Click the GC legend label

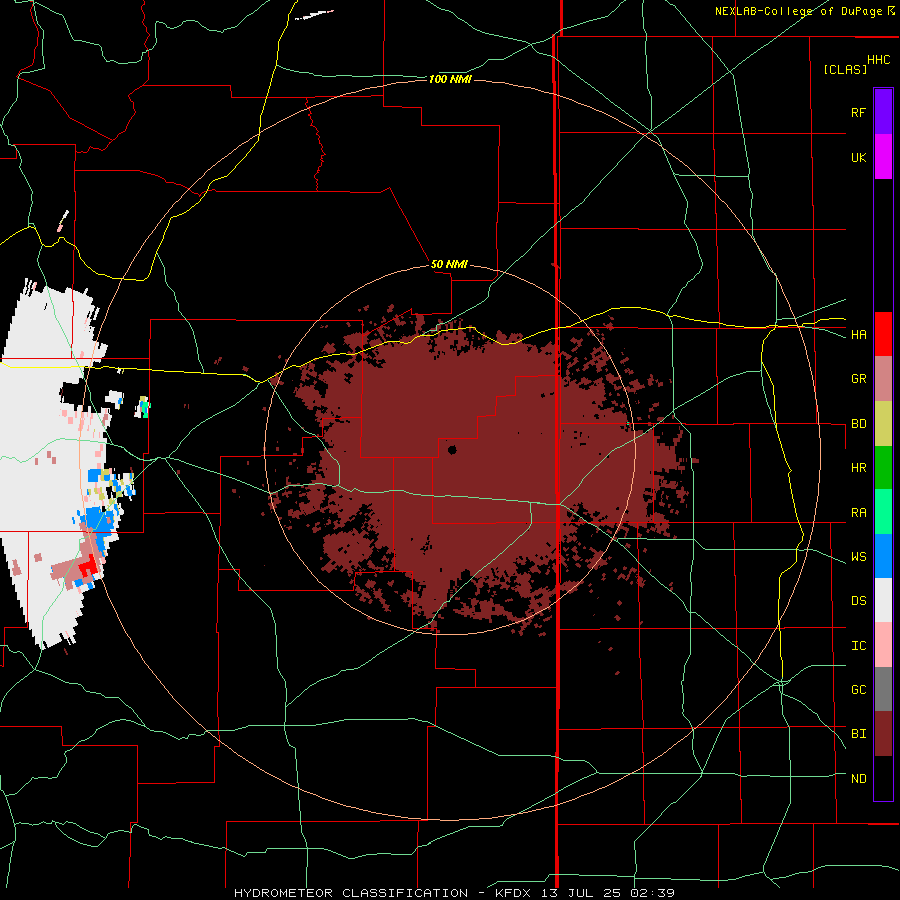click(x=858, y=690)
